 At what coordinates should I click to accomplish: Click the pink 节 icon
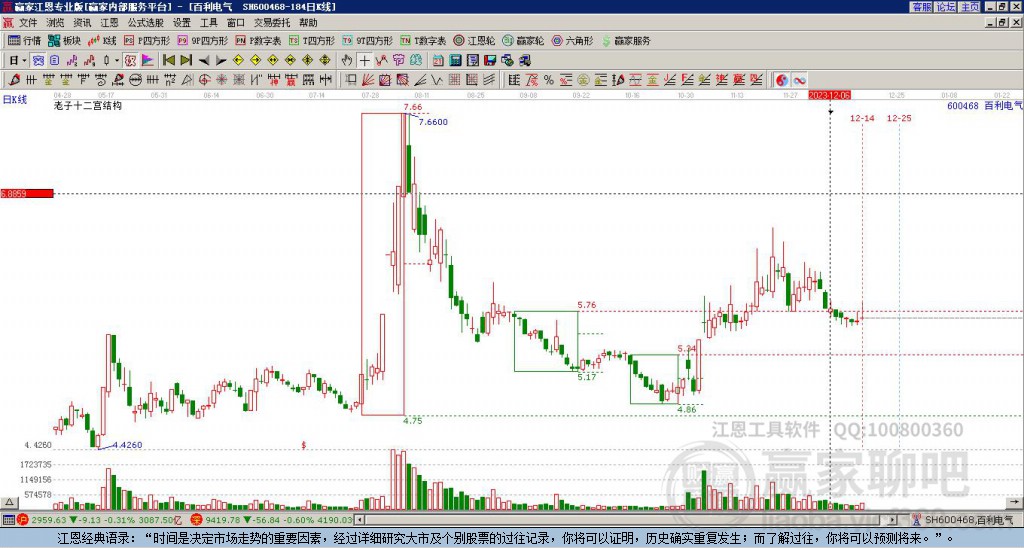click(x=399, y=60)
